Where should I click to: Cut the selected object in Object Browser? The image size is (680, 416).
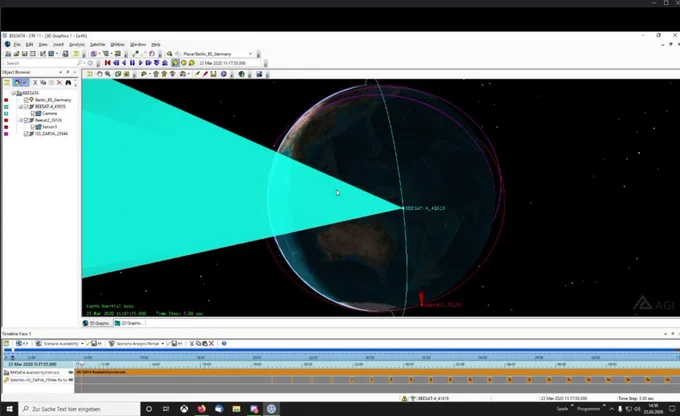coord(35,82)
